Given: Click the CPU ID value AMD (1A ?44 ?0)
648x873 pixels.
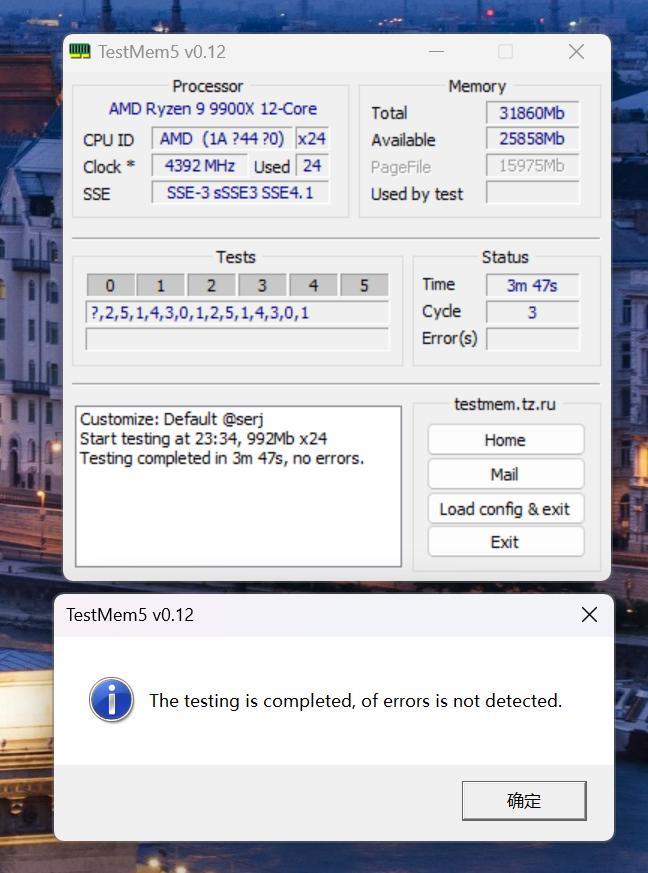Looking at the screenshot, I should pyautogui.click(x=222, y=139).
